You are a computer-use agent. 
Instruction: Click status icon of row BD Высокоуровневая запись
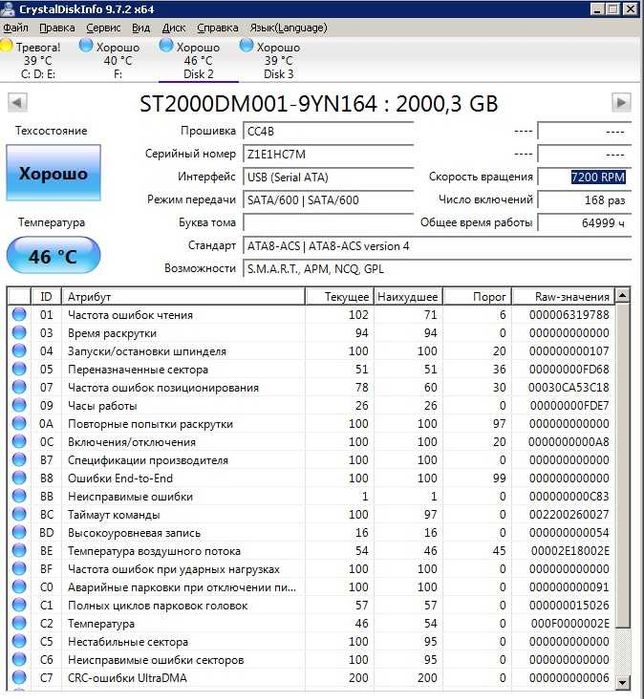pyautogui.click(x=19, y=532)
